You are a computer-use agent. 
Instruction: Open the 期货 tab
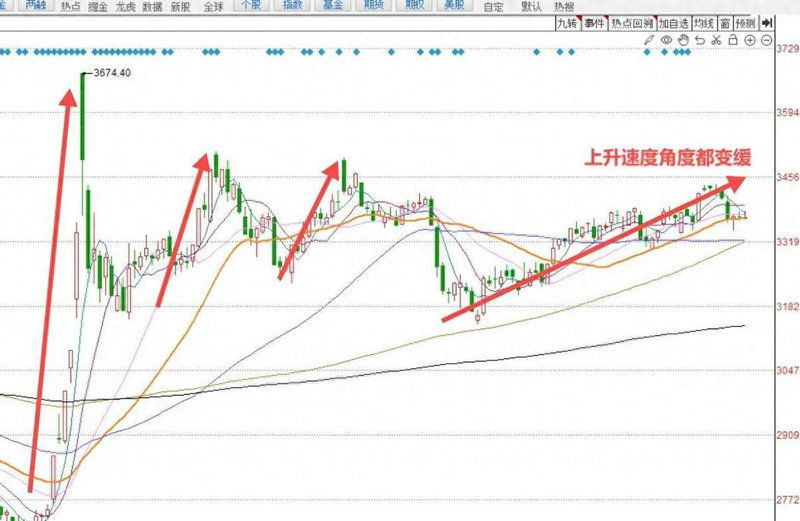[x=374, y=6]
